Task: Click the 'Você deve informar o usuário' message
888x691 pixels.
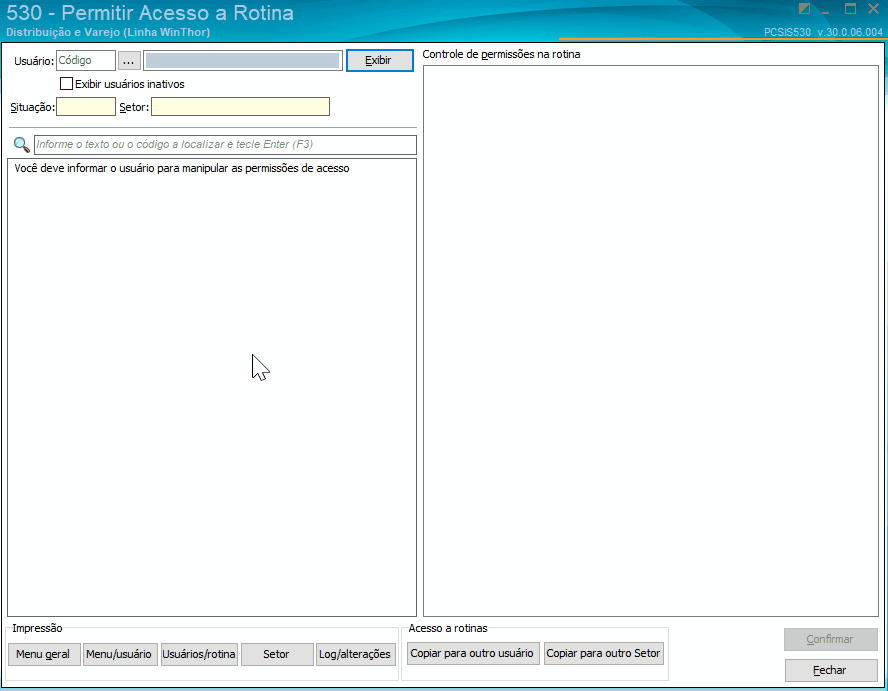Action: [x=182, y=168]
